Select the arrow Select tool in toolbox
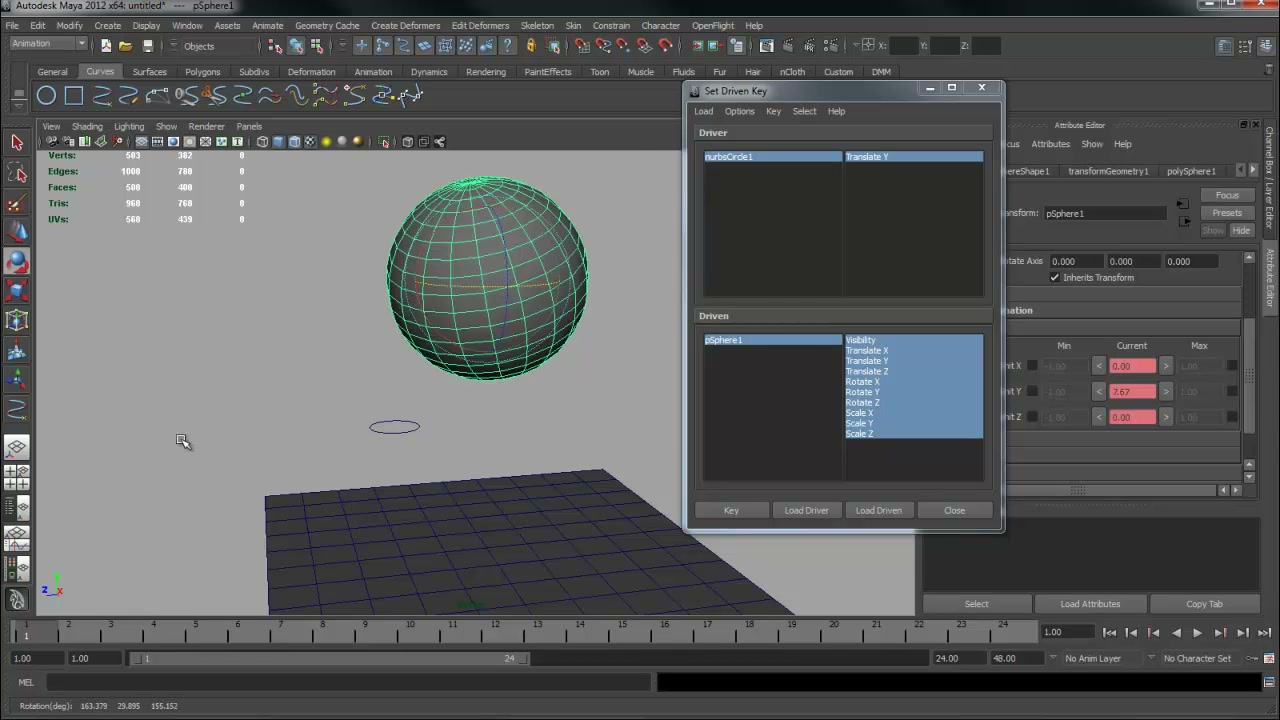 (x=17, y=143)
